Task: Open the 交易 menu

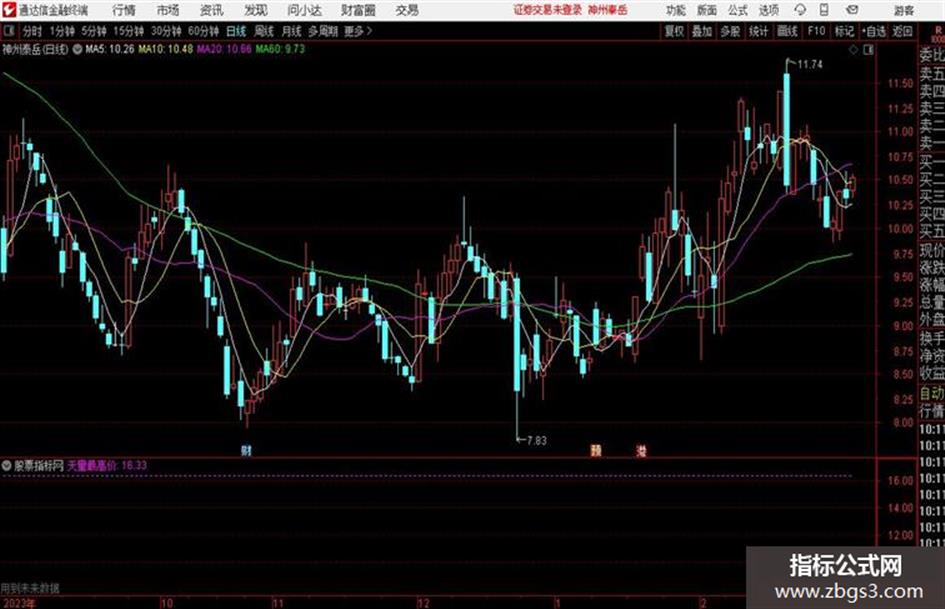Action: [407, 10]
